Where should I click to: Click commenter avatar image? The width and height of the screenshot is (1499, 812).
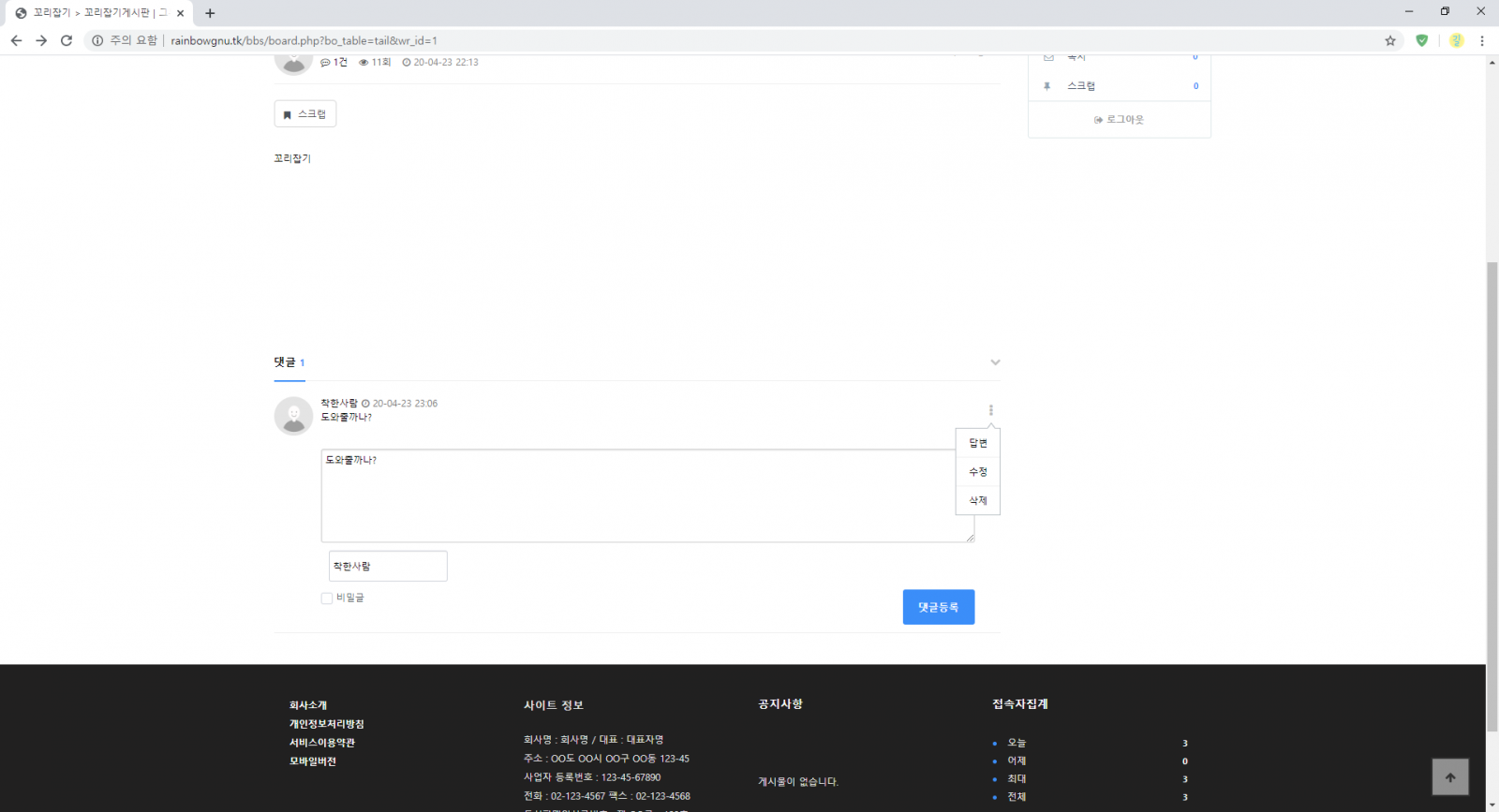pos(293,416)
